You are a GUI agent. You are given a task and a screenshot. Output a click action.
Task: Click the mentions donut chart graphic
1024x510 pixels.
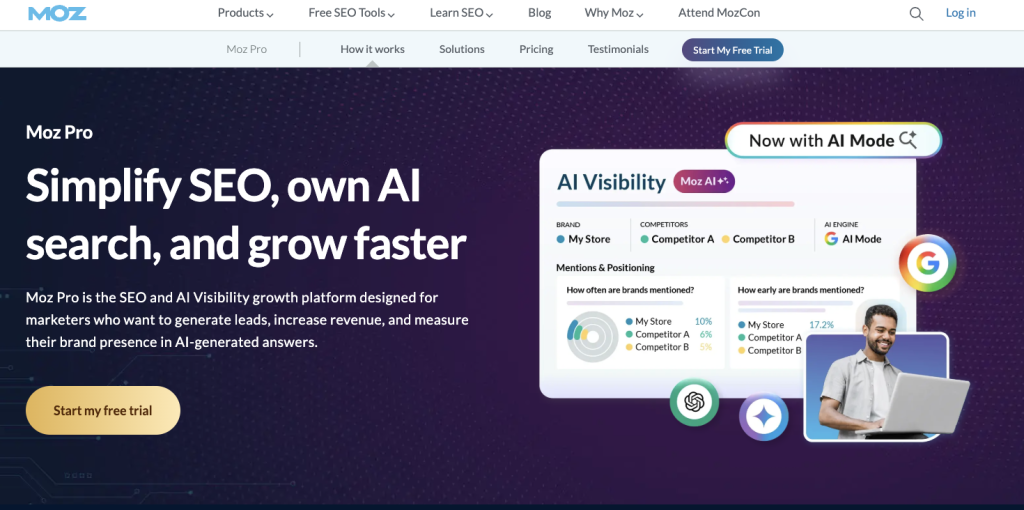pos(592,336)
